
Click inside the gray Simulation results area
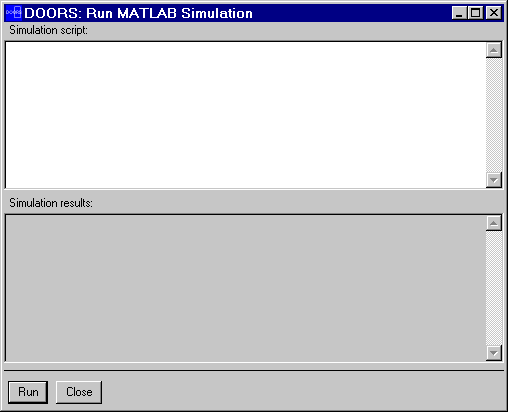click(246, 288)
